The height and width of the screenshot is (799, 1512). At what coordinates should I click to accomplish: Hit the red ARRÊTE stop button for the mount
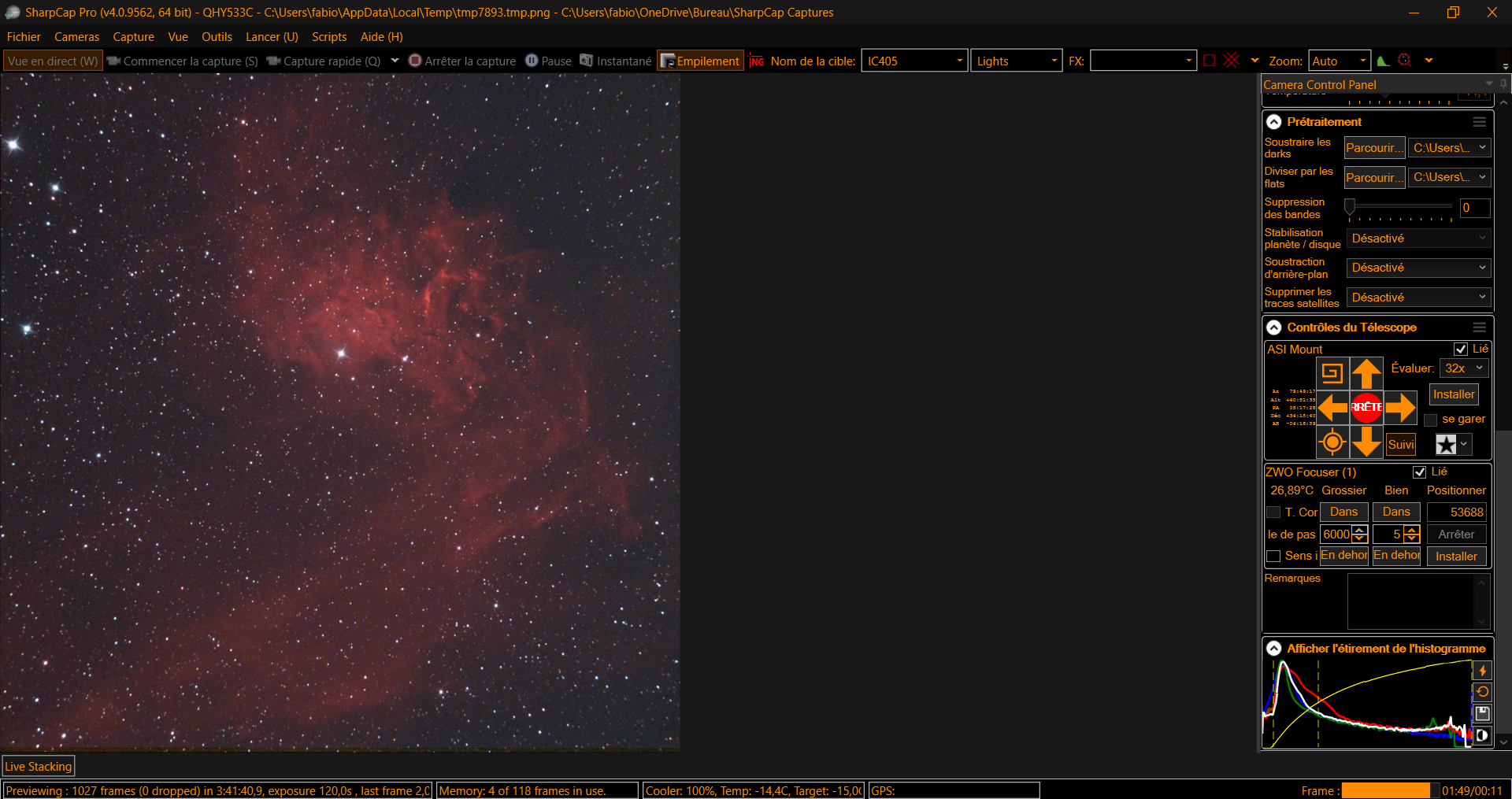[1366, 407]
